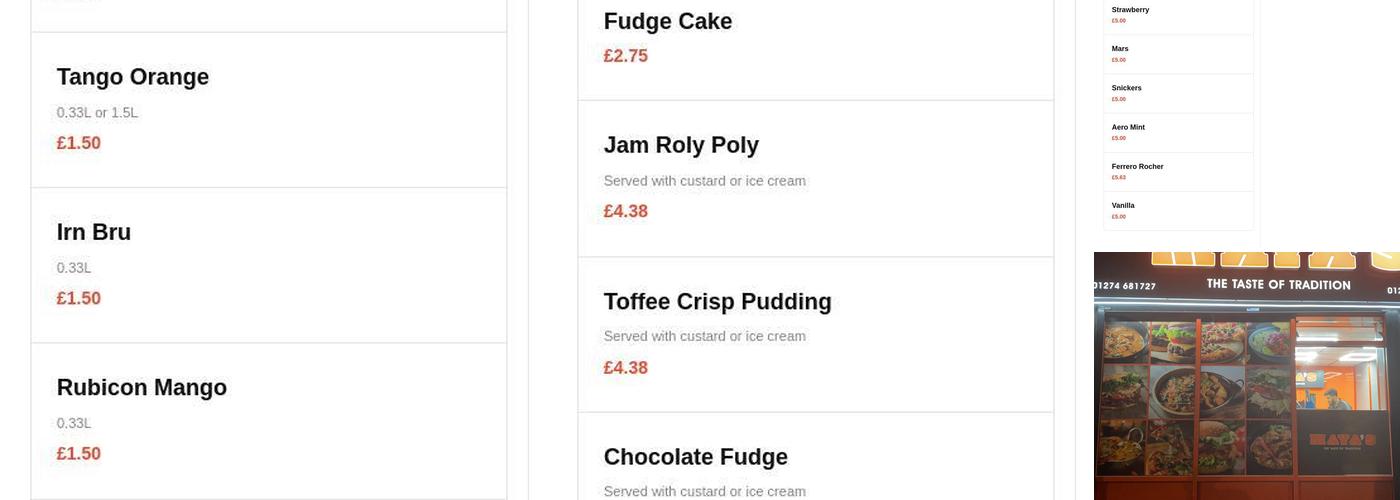The height and width of the screenshot is (500, 1400).
Task: Pick Snickers from the small menu list
Action: (1126, 88)
